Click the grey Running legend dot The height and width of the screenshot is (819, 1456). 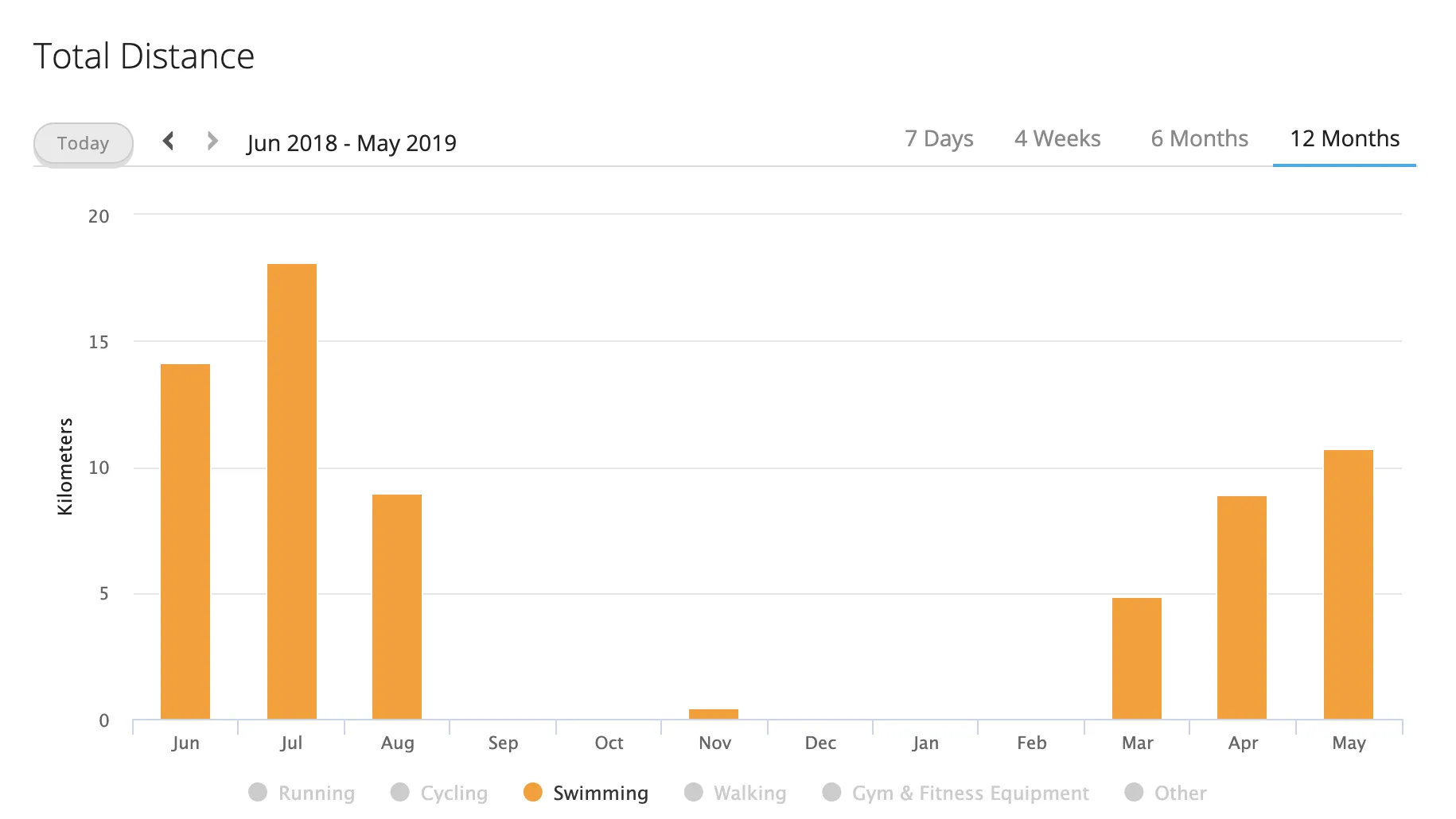[x=258, y=792]
